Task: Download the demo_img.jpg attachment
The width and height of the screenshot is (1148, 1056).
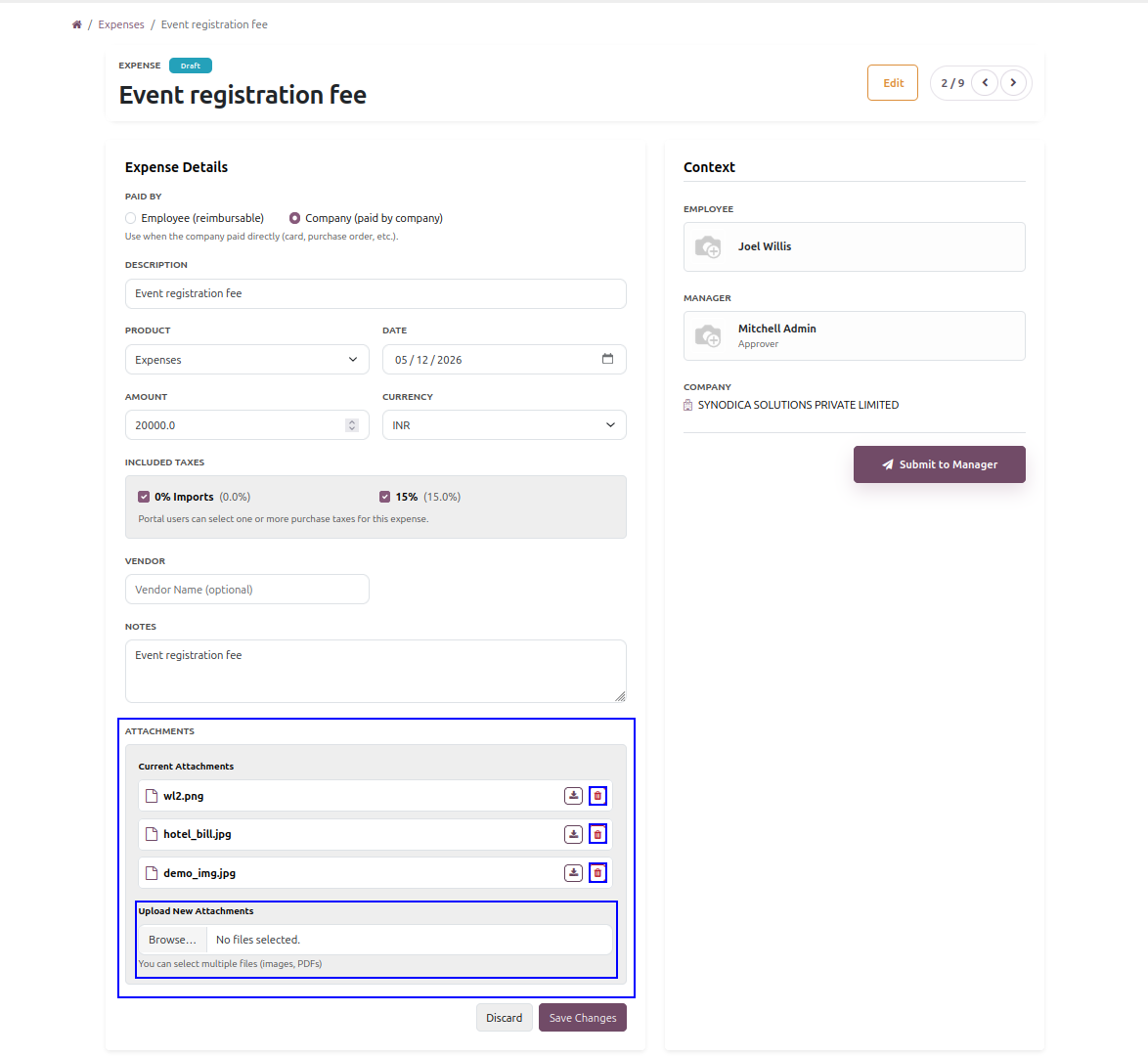Action: pyautogui.click(x=573, y=873)
